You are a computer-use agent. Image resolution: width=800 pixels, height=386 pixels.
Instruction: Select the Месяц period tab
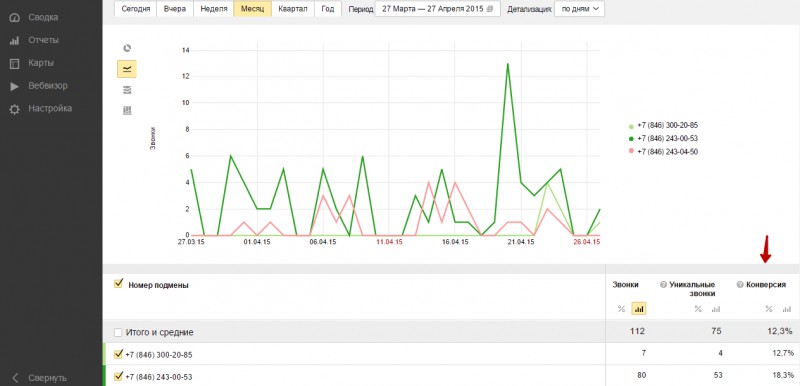[x=253, y=9]
